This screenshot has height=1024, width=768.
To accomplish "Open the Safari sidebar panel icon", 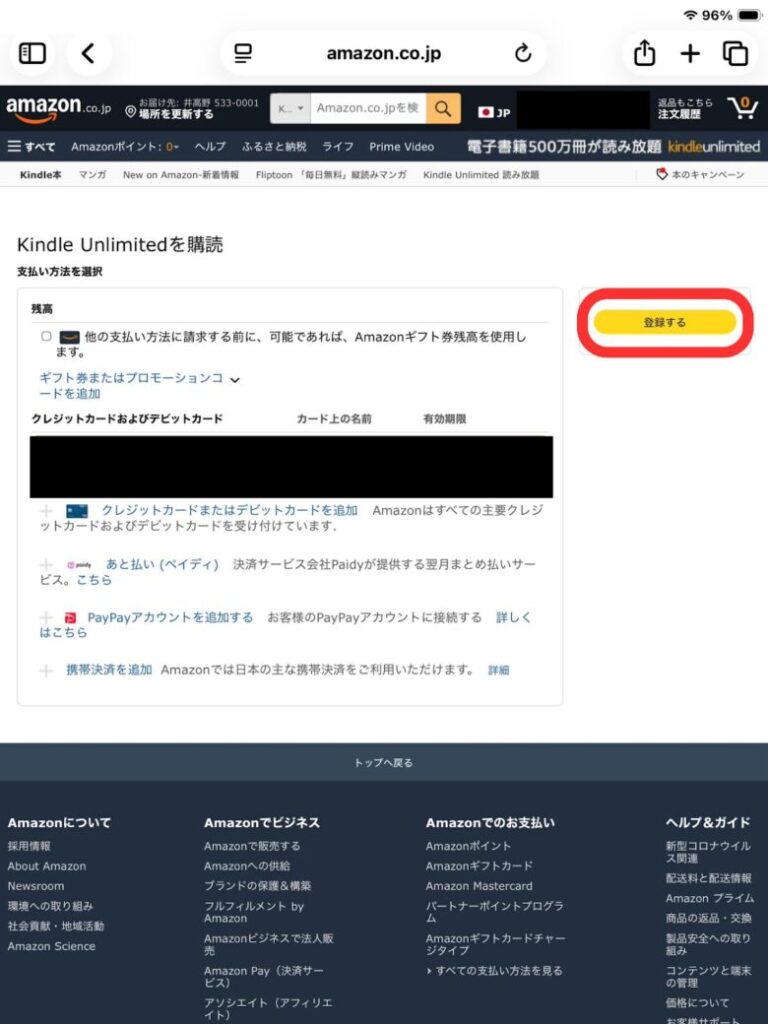I will (x=33, y=53).
